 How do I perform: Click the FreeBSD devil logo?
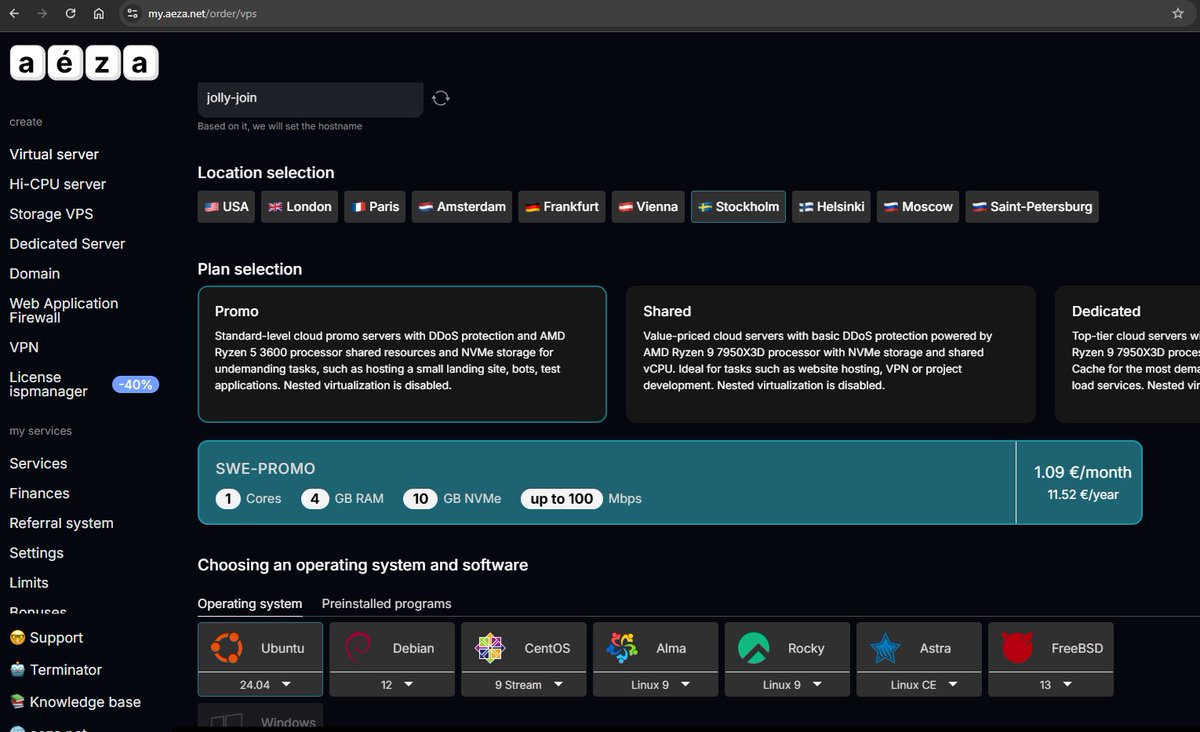(1017, 648)
